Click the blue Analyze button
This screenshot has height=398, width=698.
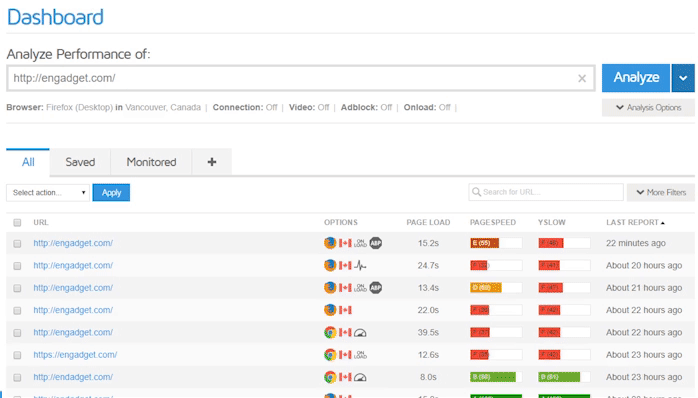pyautogui.click(x=636, y=78)
